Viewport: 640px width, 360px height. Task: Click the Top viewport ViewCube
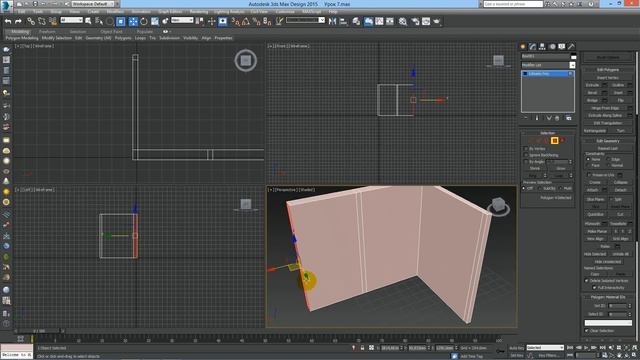click(x=245, y=60)
